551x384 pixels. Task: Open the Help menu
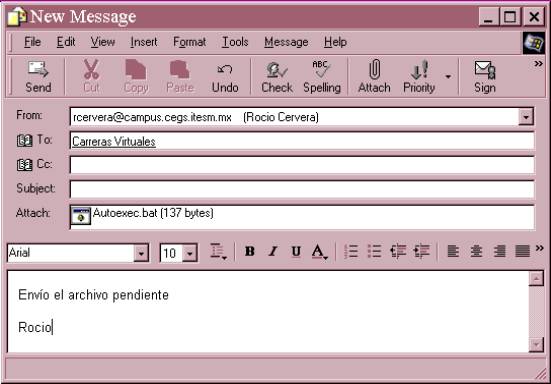335,42
